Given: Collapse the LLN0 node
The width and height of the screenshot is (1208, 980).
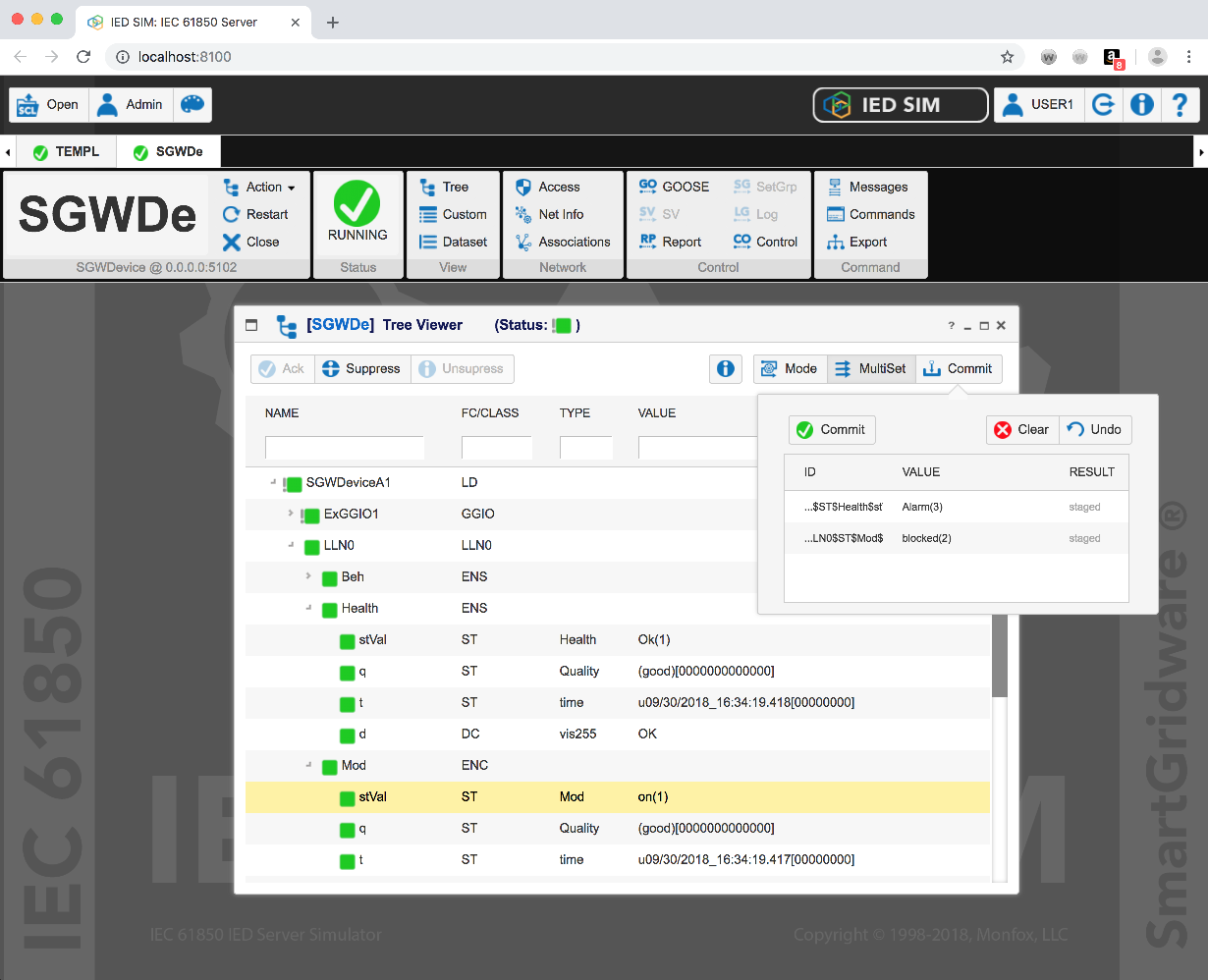Looking at the screenshot, I should click(291, 545).
